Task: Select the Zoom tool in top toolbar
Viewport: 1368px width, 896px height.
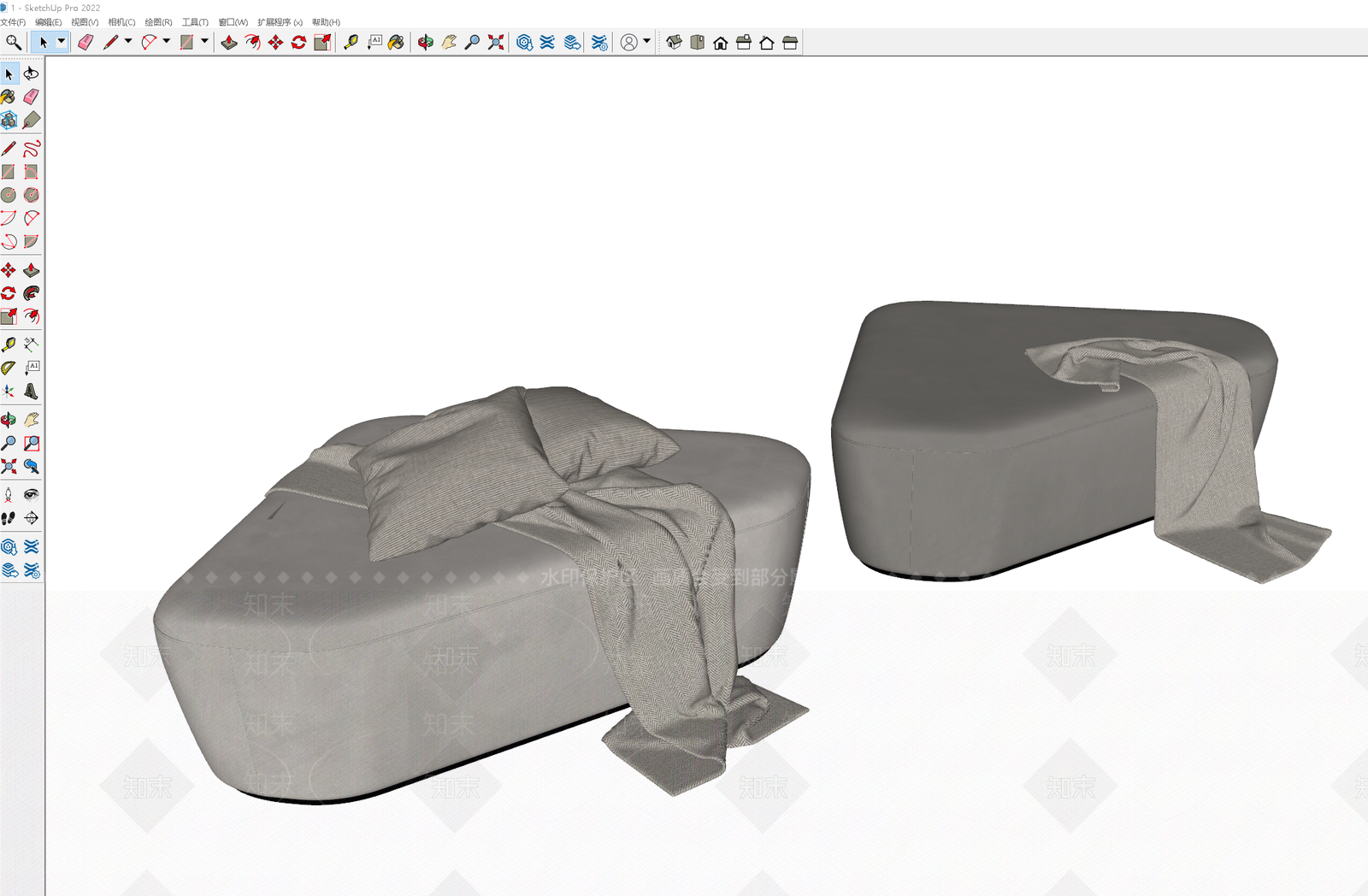Action: [x=472, y=42]
